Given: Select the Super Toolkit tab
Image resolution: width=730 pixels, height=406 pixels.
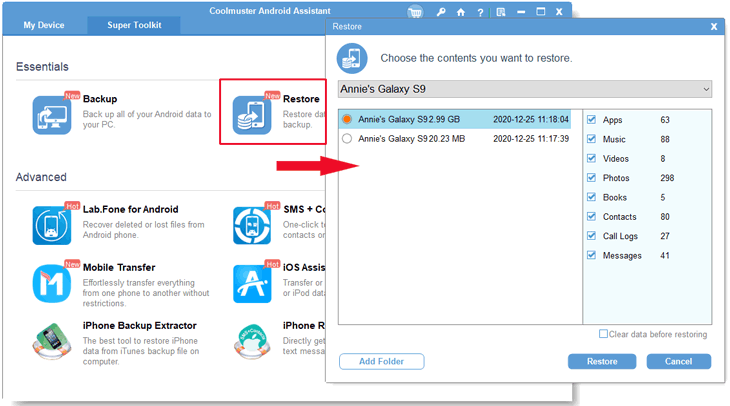Looking at the screenshot, I should pos(136,24).
